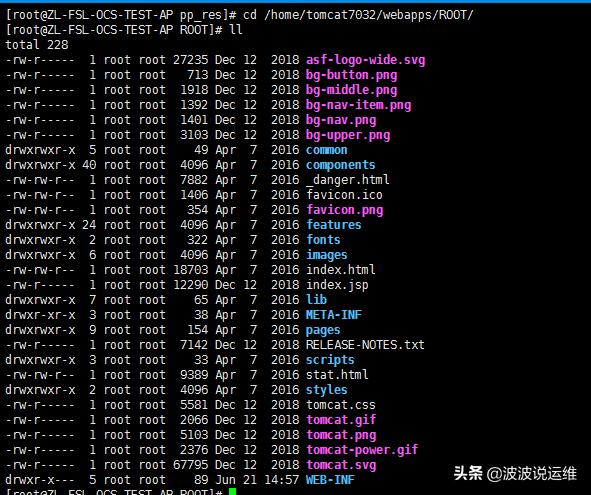The image size is (591, 495).
Task: Select the tomcat.css filename
Action: (x=340, y=405)
